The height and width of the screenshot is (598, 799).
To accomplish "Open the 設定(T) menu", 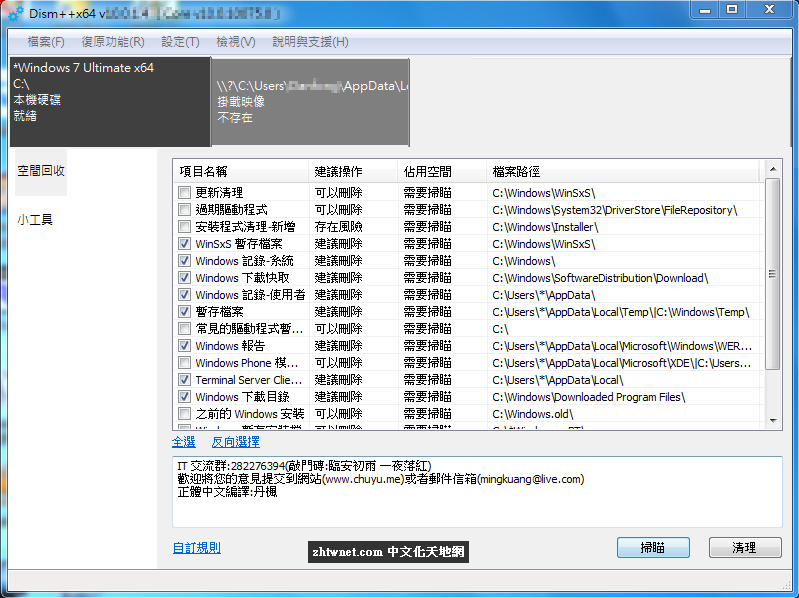I will click(180, 42).
